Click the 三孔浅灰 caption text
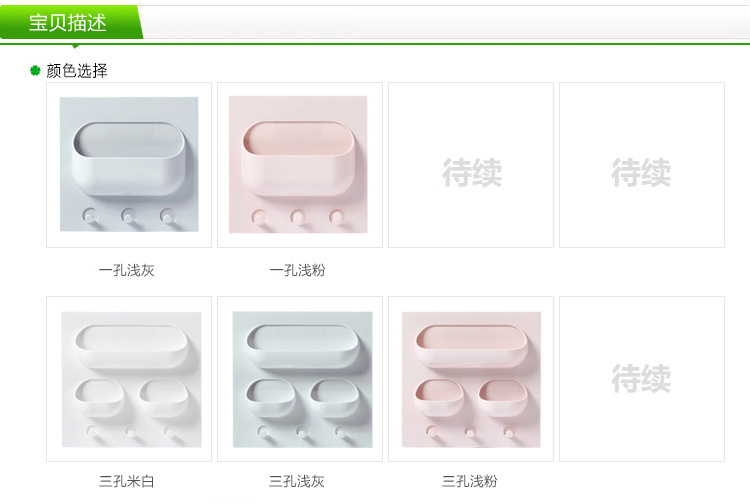The height and width of the screenshot is (504, 750). 297,481
